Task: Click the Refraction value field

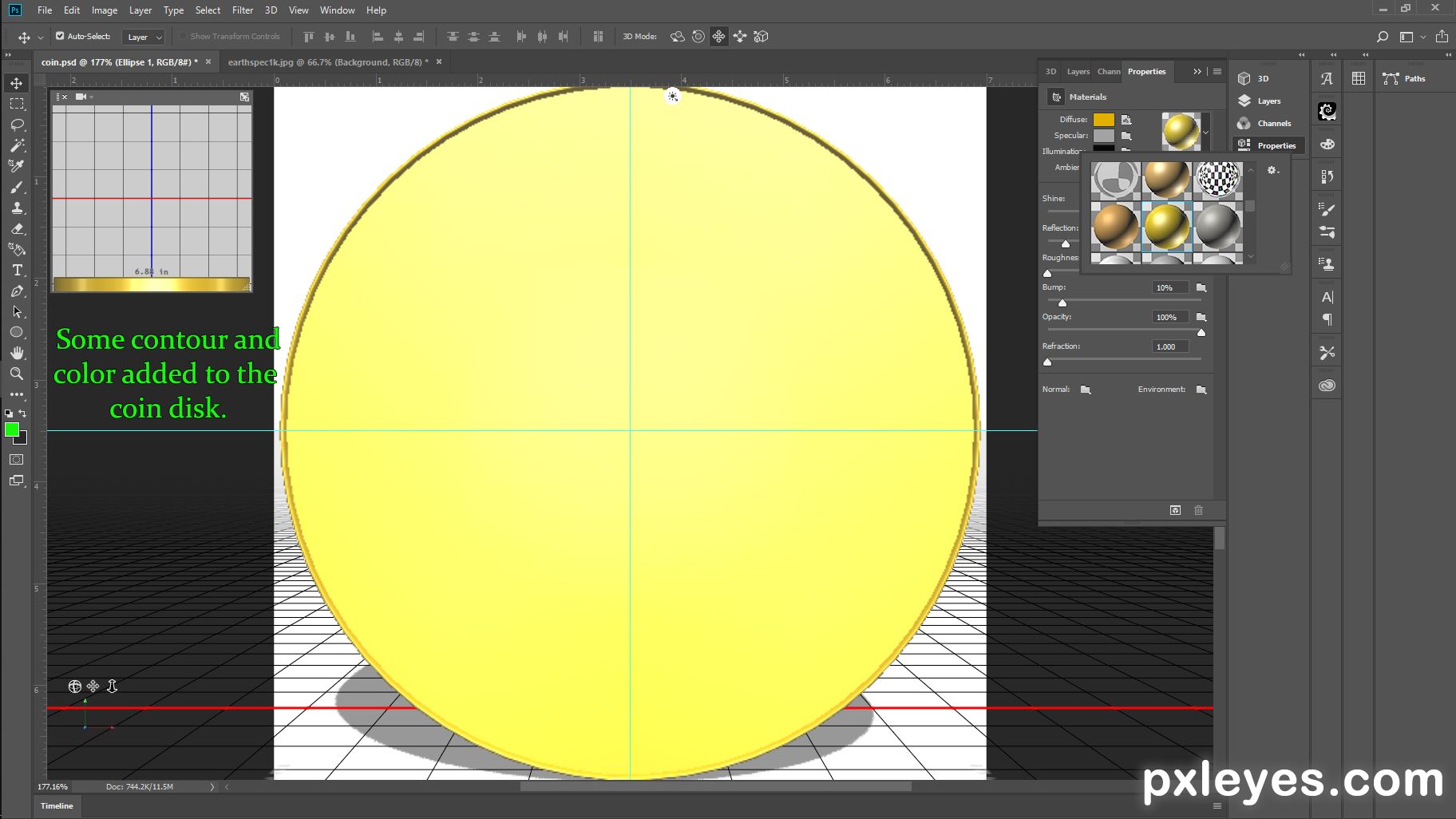Action: 1170,346
